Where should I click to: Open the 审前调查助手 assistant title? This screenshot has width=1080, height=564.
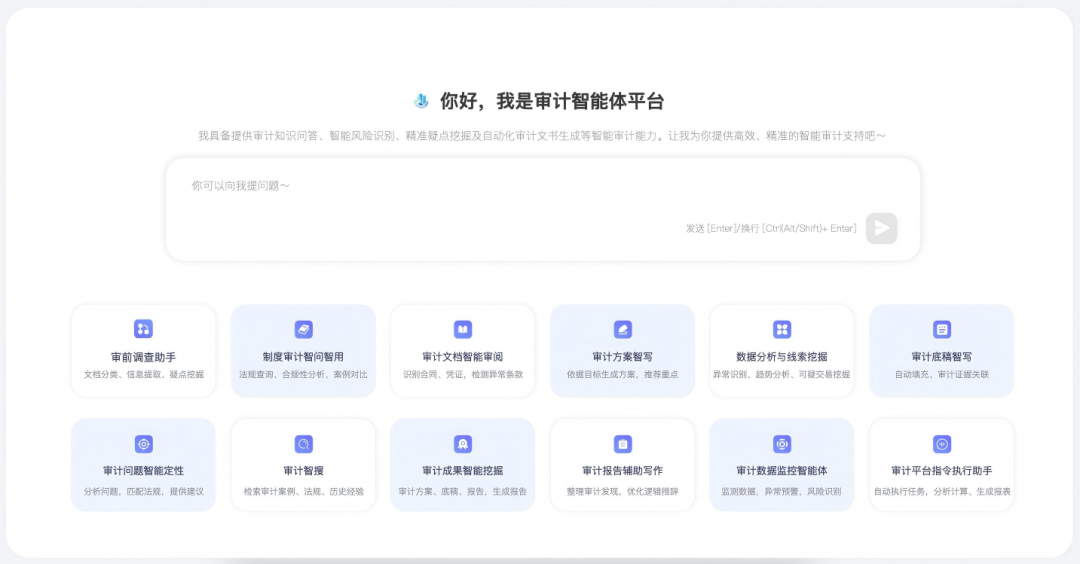pyautogui.click(x=143, y=357)
